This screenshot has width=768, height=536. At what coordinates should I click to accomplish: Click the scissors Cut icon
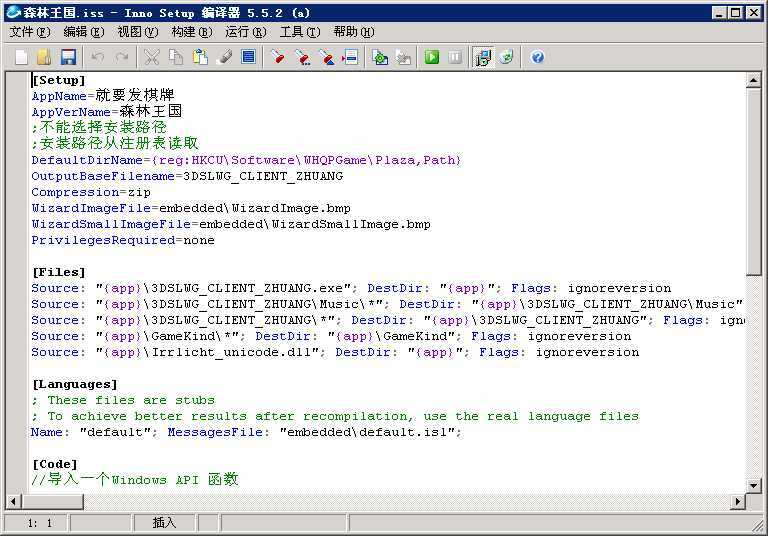(x=151, y=57)
